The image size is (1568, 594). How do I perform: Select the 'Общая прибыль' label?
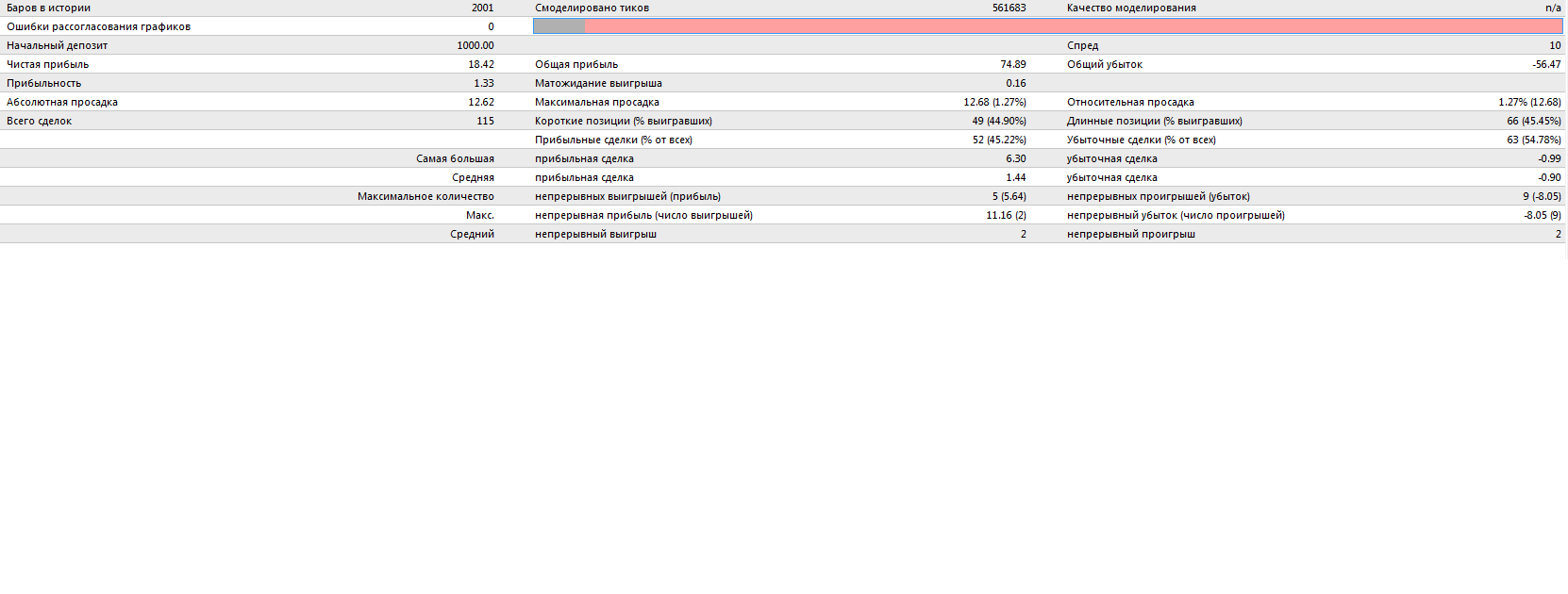coord(576,64)
